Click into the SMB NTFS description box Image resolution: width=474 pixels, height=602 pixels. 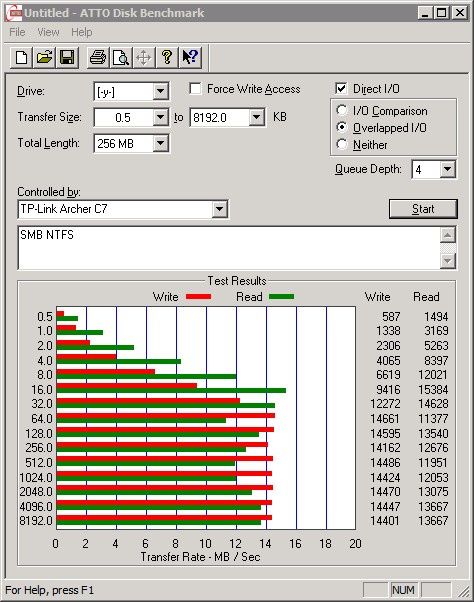229,248
